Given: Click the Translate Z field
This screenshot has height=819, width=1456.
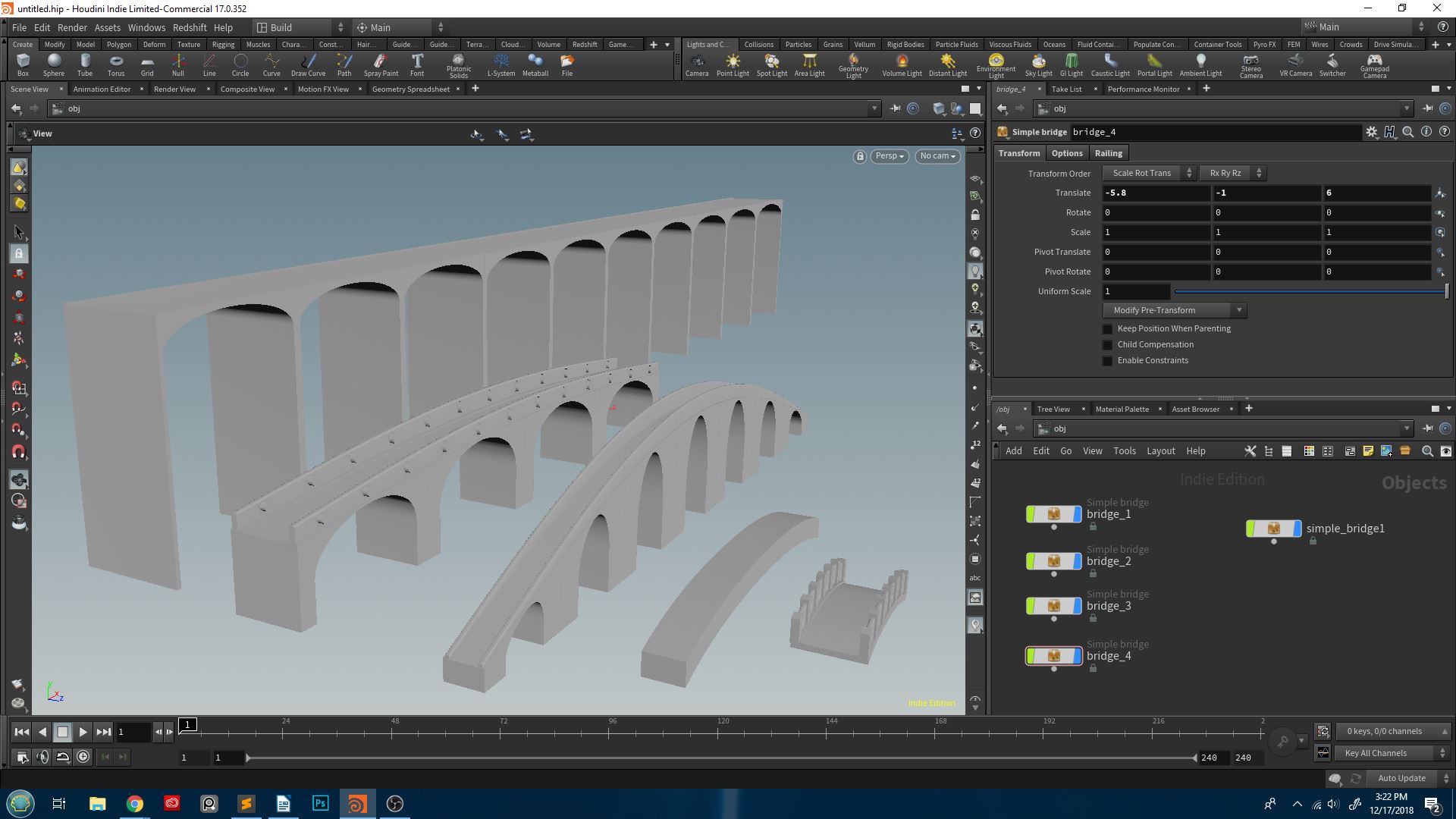Looking at the screenshot, I should click(x=1377, y=193).
